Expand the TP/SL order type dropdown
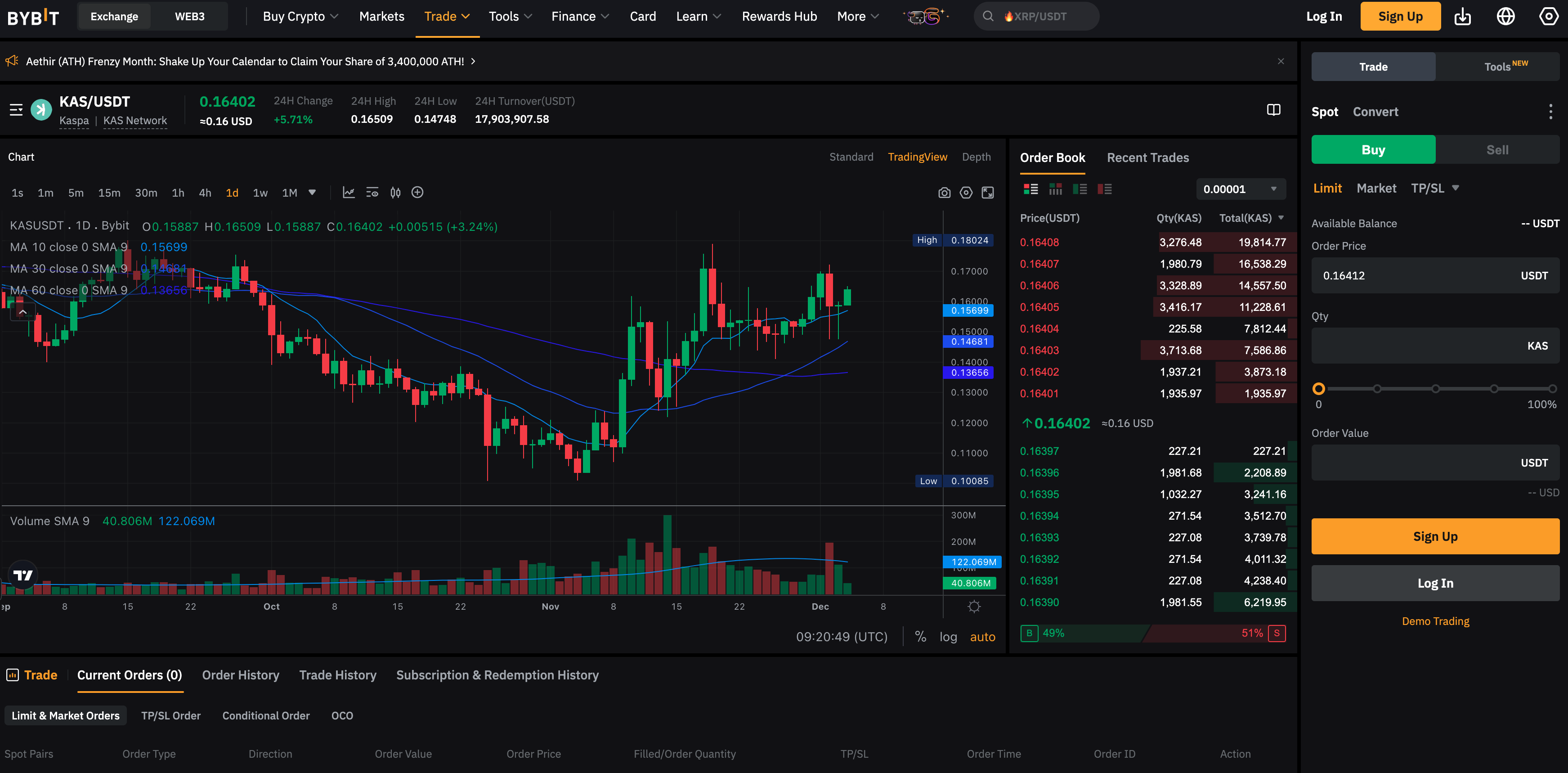The height and width of the screenshot is (773, 1568). click(1456, 188)
